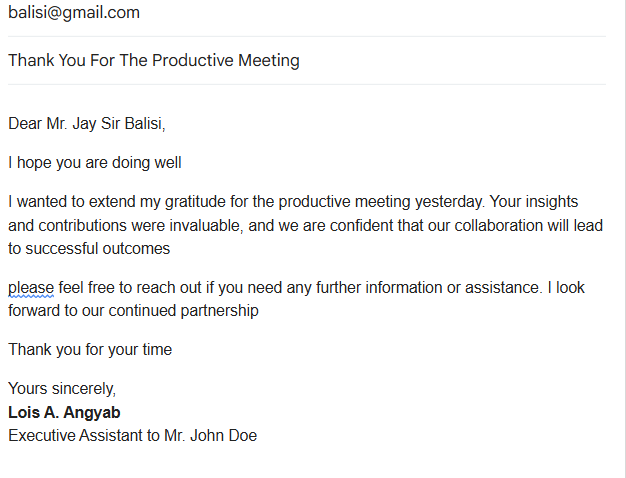Click the word invaluable in the message
The width and height of the screenshot is (626, 478).
tap(203, 225)
